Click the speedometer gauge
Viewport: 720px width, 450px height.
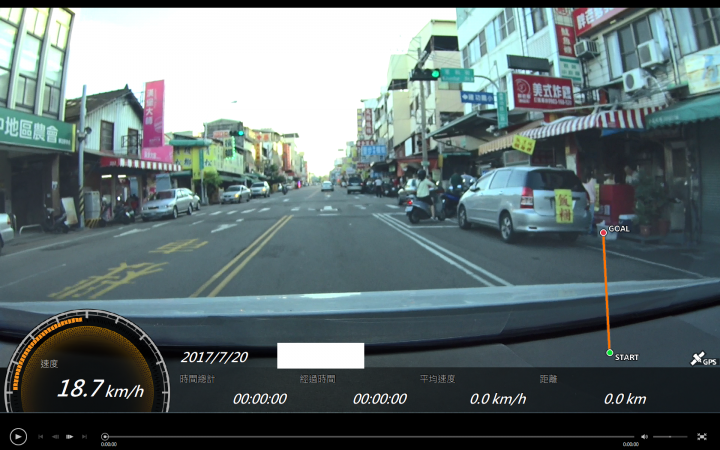pos(87,361)
